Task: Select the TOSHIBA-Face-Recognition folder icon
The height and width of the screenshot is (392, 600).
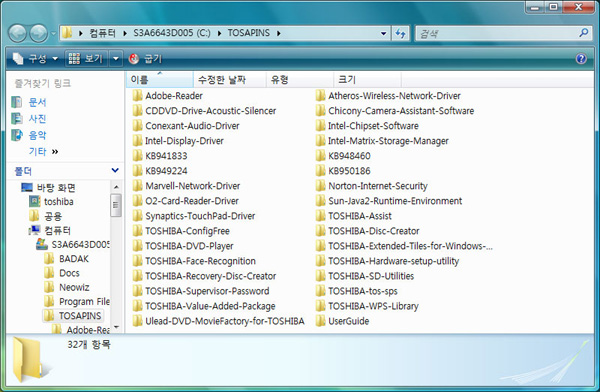Action: [x=137, y=261]
